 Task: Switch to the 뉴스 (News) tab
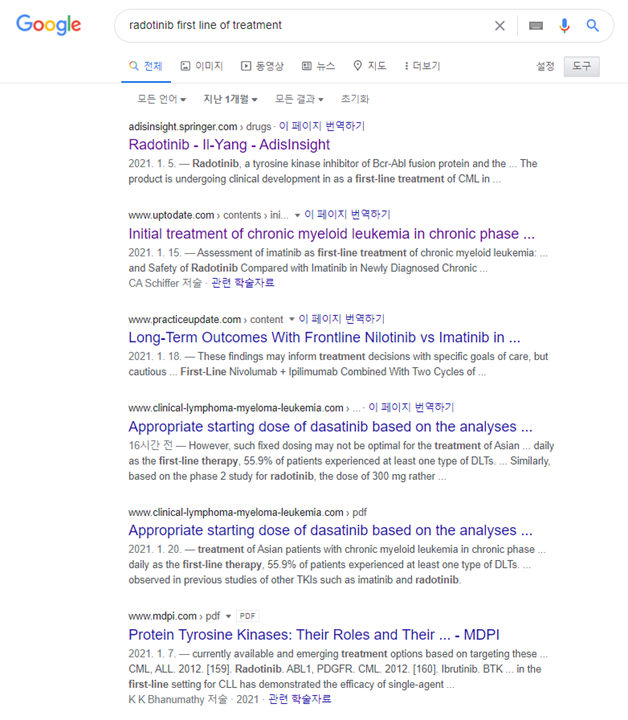click(318, 66)
